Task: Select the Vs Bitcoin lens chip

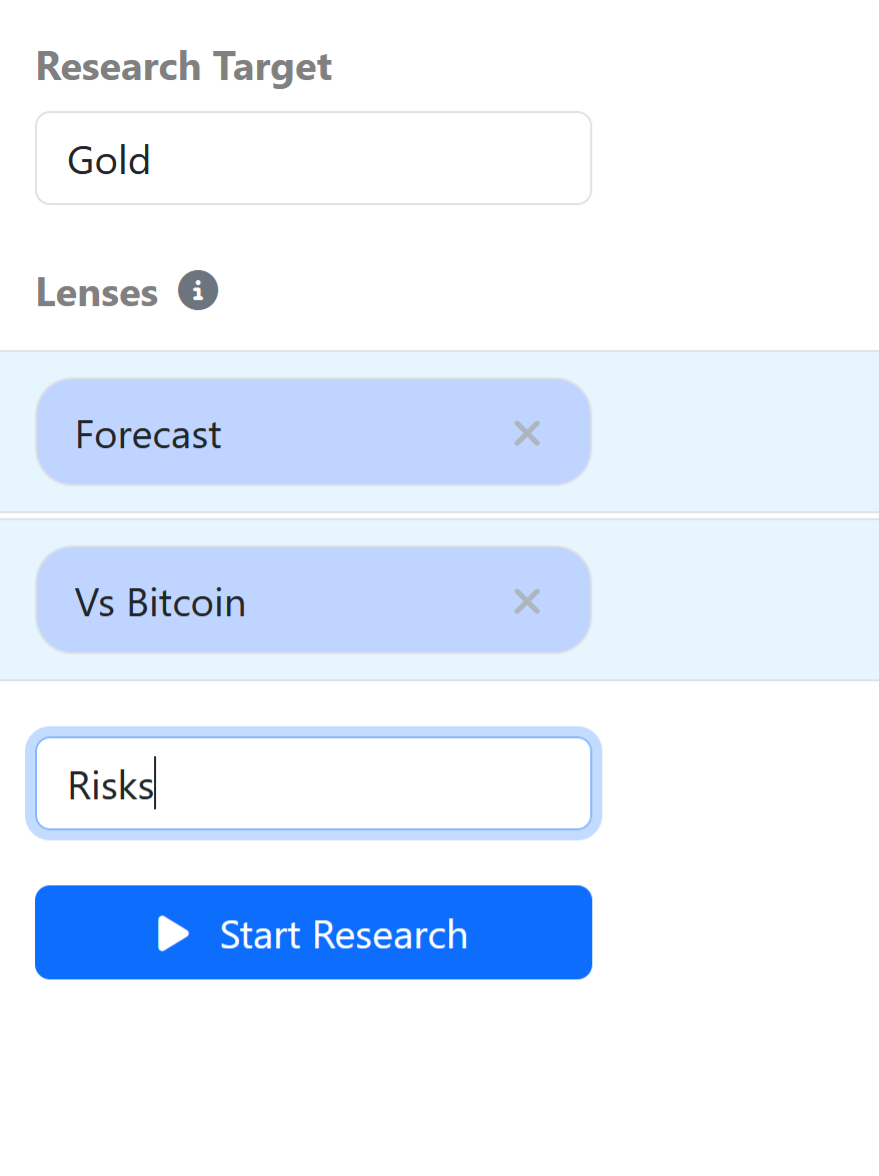Action: 314,600
